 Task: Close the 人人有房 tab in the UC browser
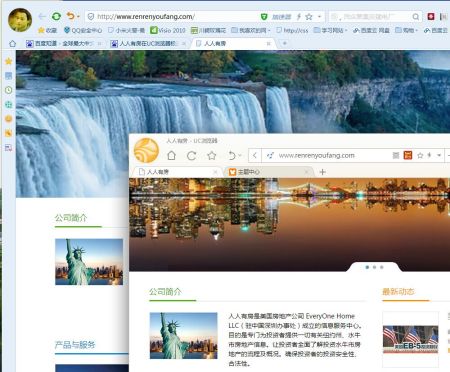tap(215, 172)
